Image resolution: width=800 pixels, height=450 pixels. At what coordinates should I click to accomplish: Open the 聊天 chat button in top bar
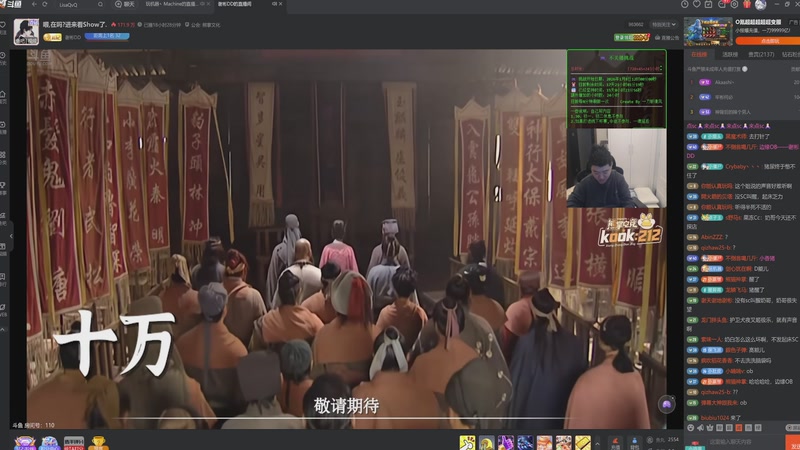click(x=125, y=4)
